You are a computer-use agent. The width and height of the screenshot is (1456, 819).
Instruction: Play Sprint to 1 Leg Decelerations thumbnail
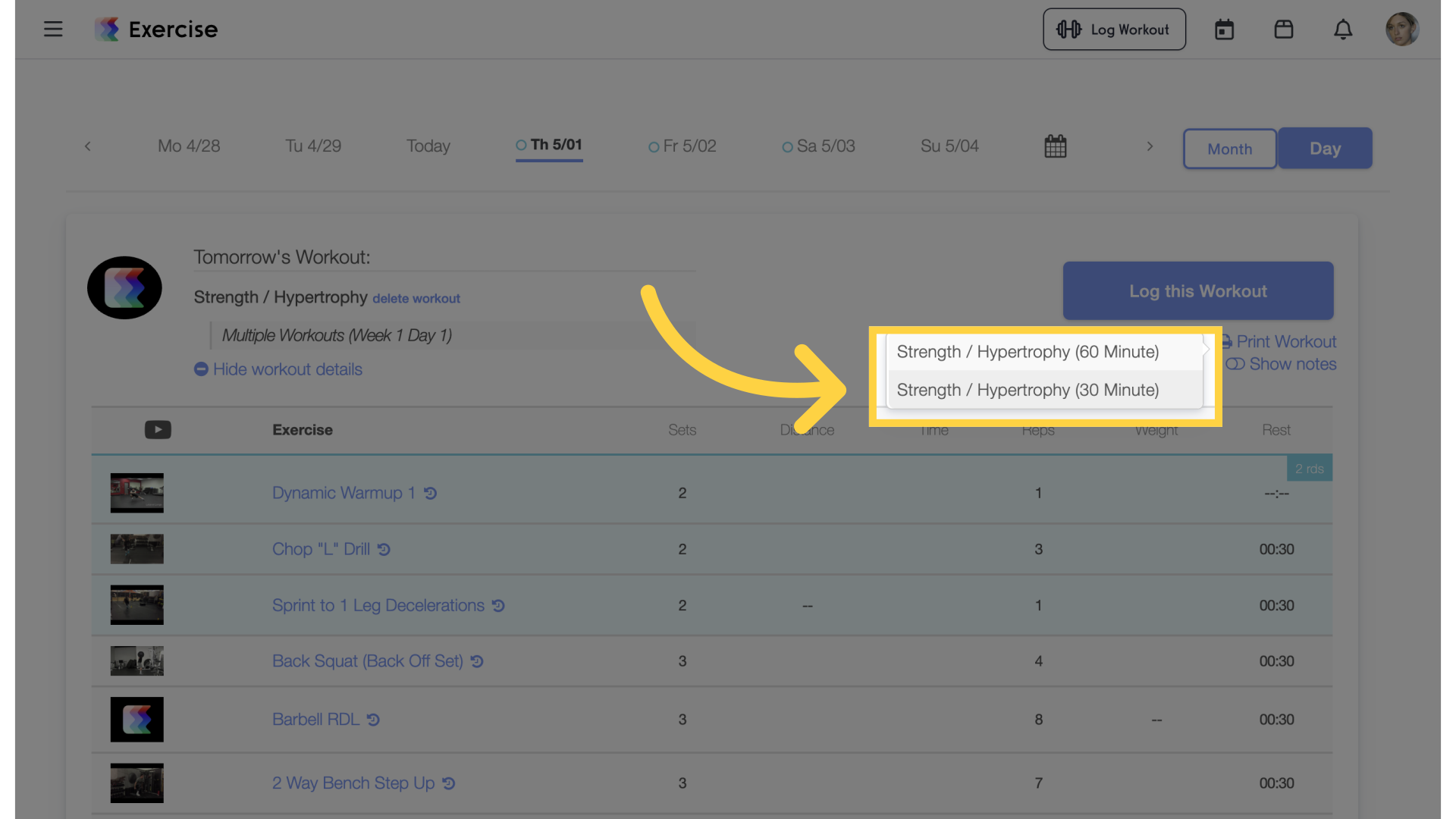click(136, 605)
